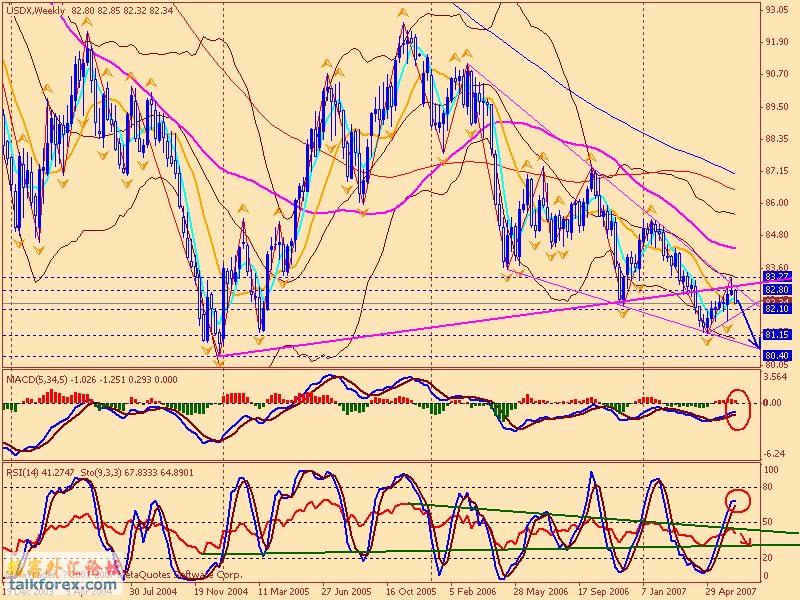Click the 5 Feb 2006 date label
This screenshot has height=600, width=800.
pyautogui.click(x=472, y=591)
